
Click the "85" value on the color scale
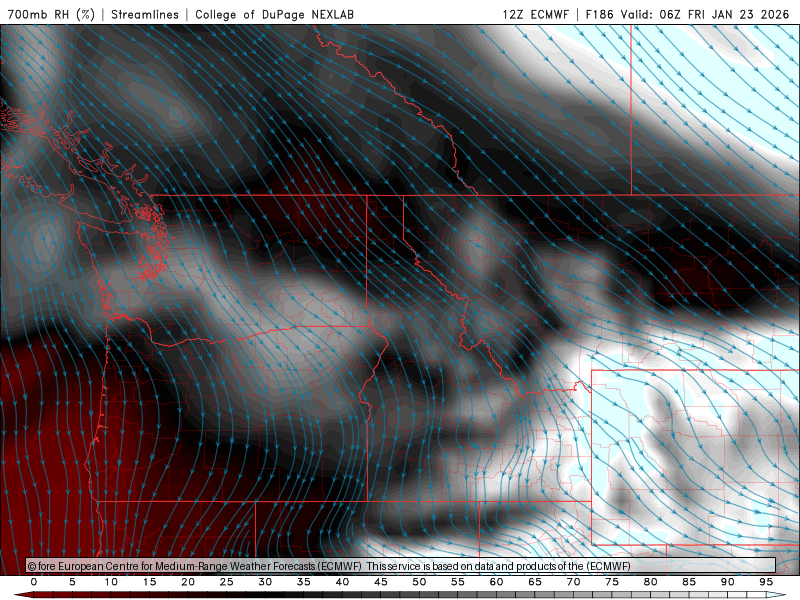689,582
